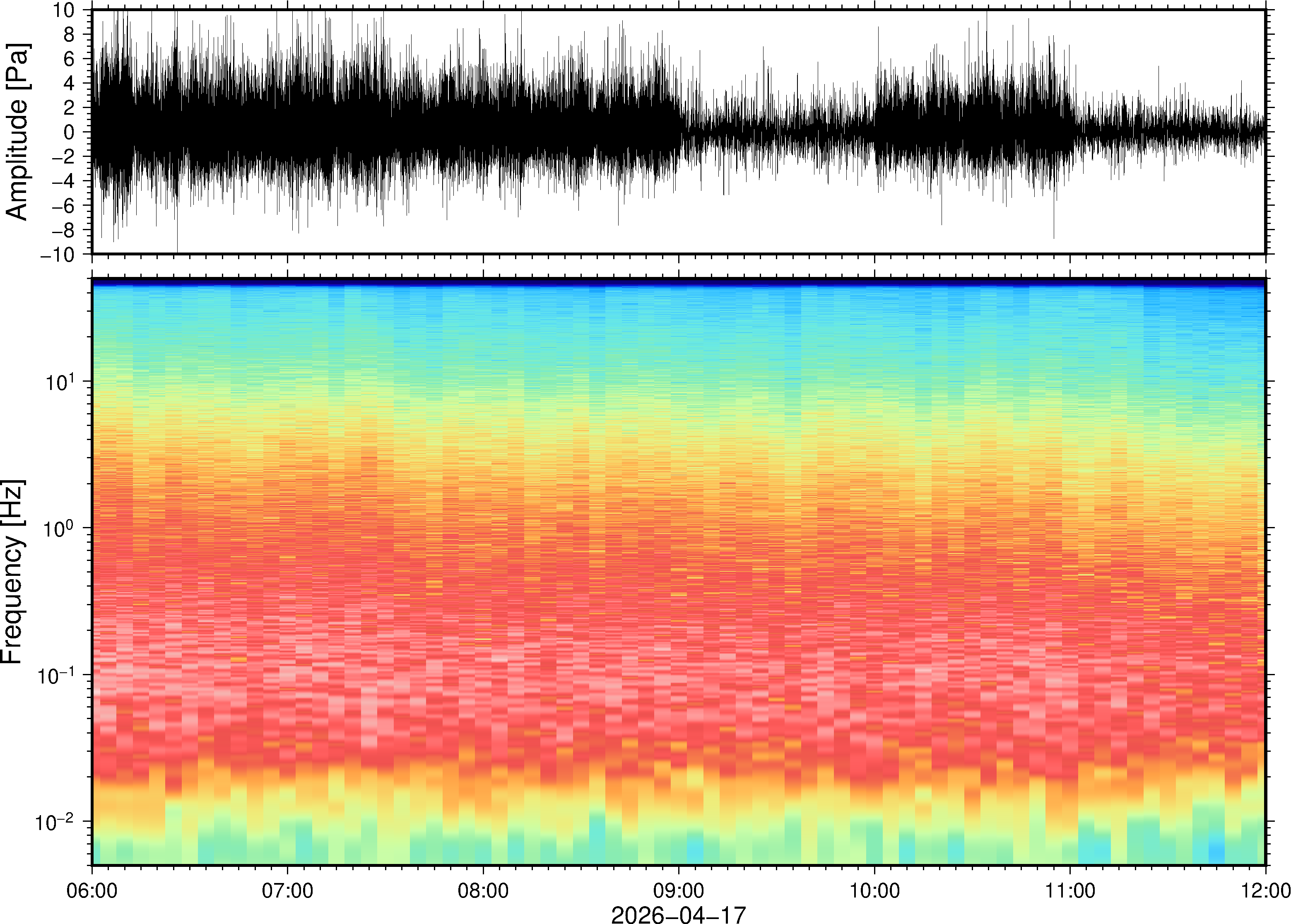Click the 08:00 time axis label
The height and width of the screenshot is (924, 1291).
(x=483, y=890)
